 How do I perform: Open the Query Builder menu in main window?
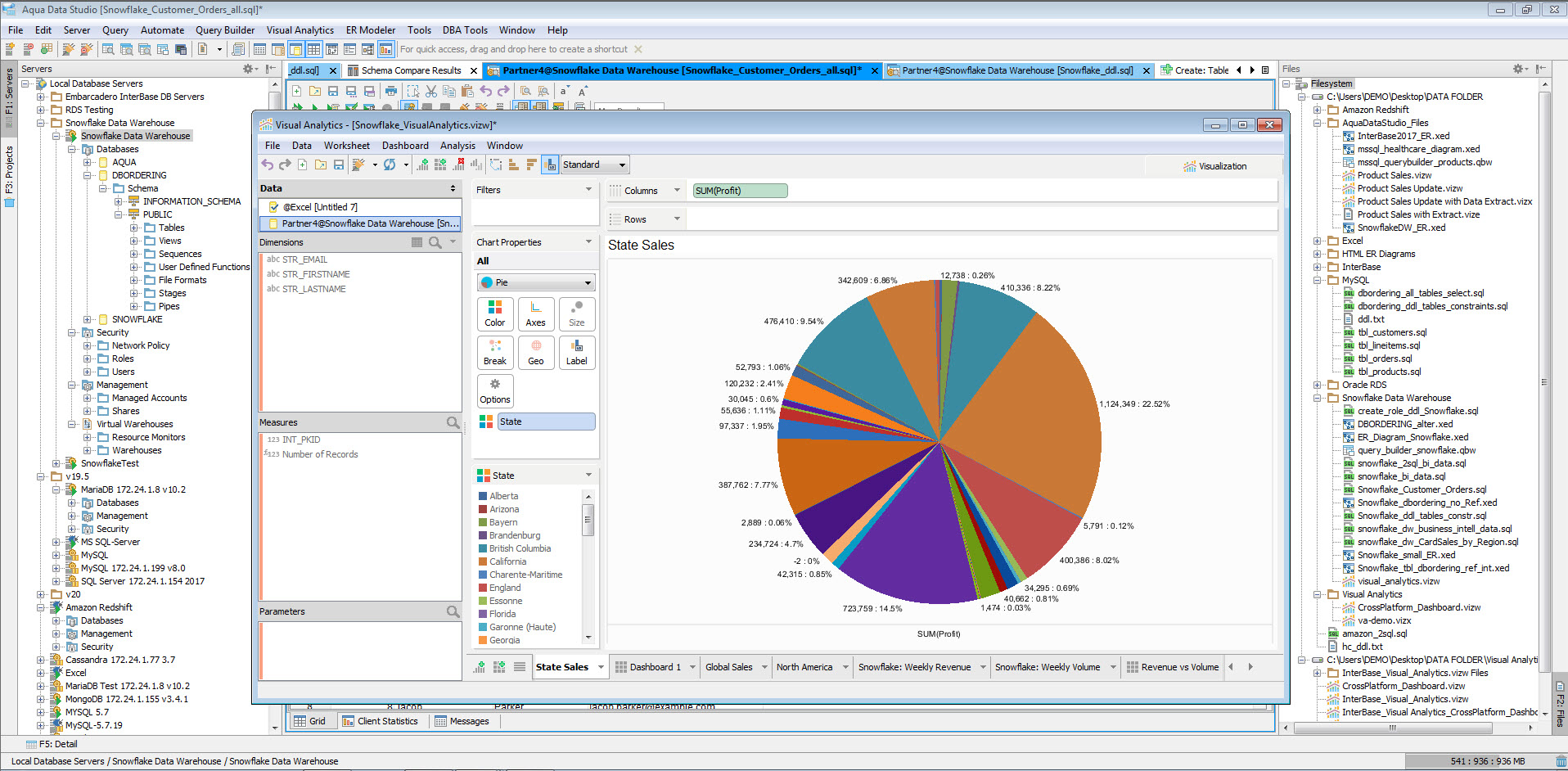[x=225, y=29]
